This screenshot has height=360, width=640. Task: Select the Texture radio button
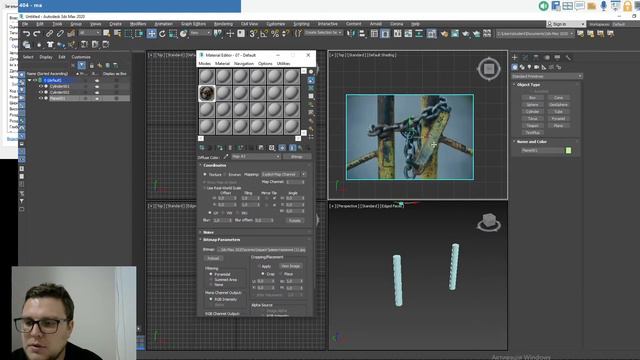205,174
